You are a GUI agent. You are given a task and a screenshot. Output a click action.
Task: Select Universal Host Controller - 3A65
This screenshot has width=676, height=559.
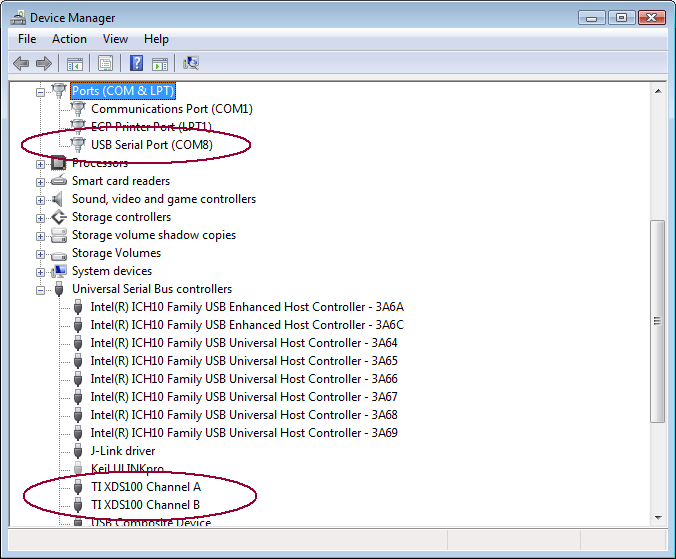(x=244, y=361)
